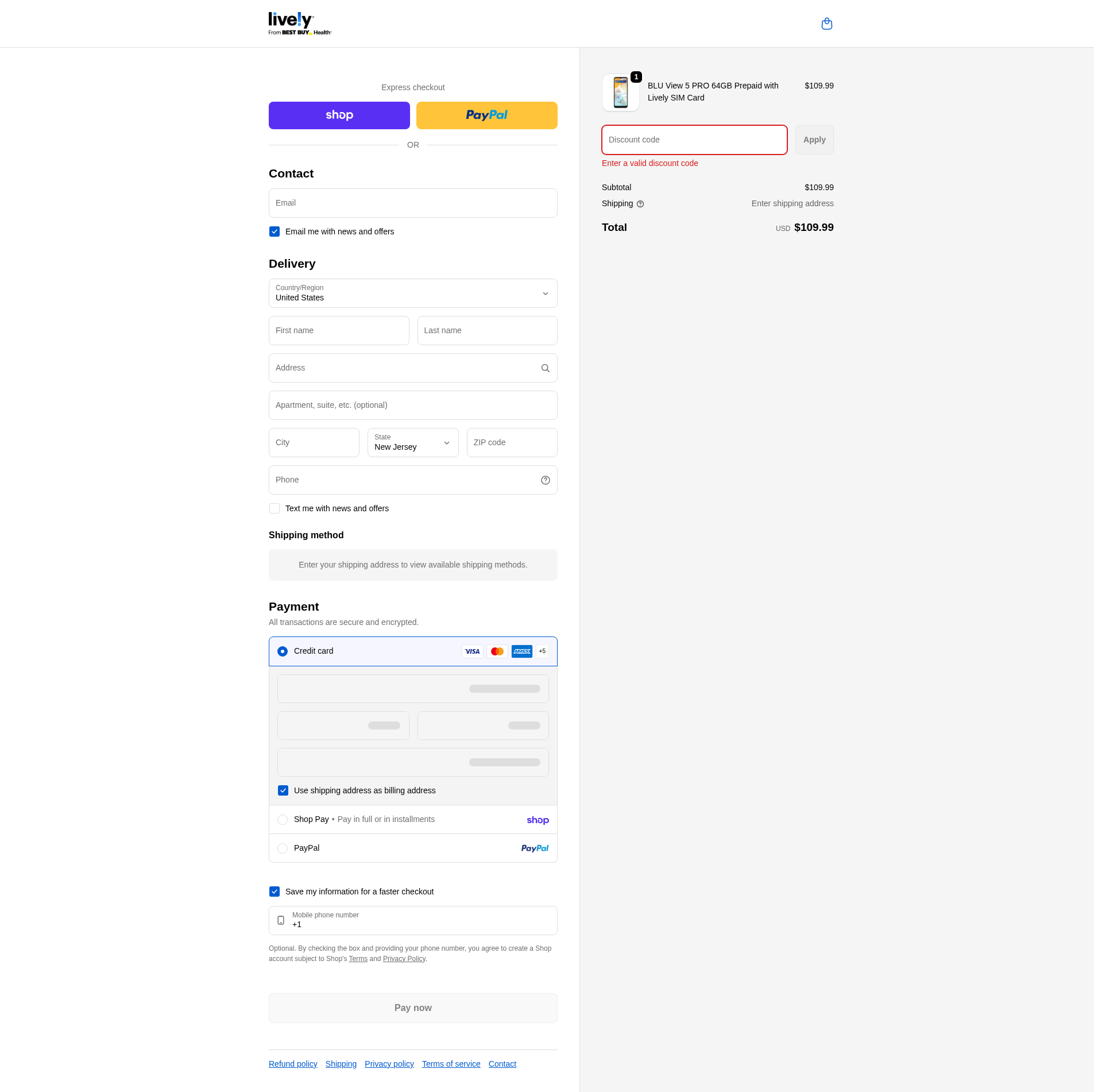Click the shipping info question icon
The height and width of the screenshot is (1092, 1094).
coord(640,204)
